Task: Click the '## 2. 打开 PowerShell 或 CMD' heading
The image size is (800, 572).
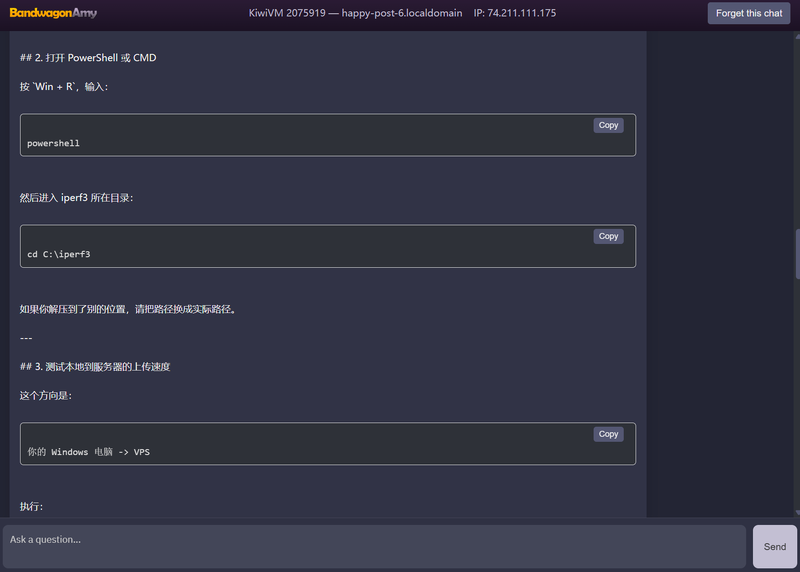Action: [x=88, y=58]
